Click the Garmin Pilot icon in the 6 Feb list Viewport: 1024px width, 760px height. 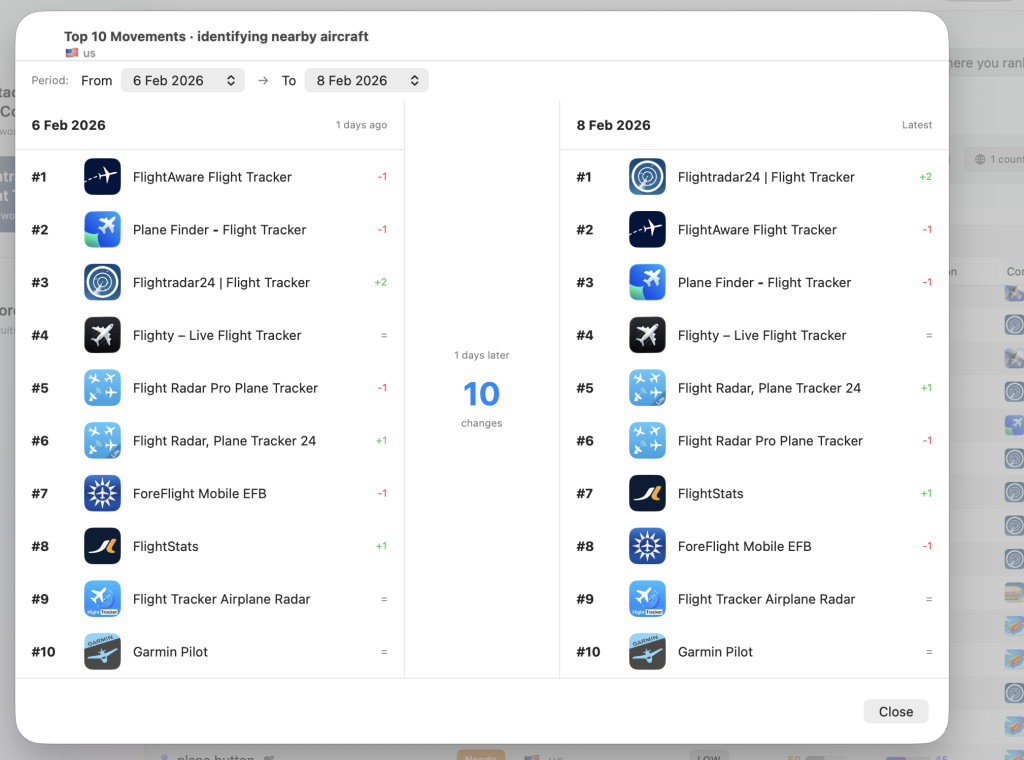click(103, 652)
